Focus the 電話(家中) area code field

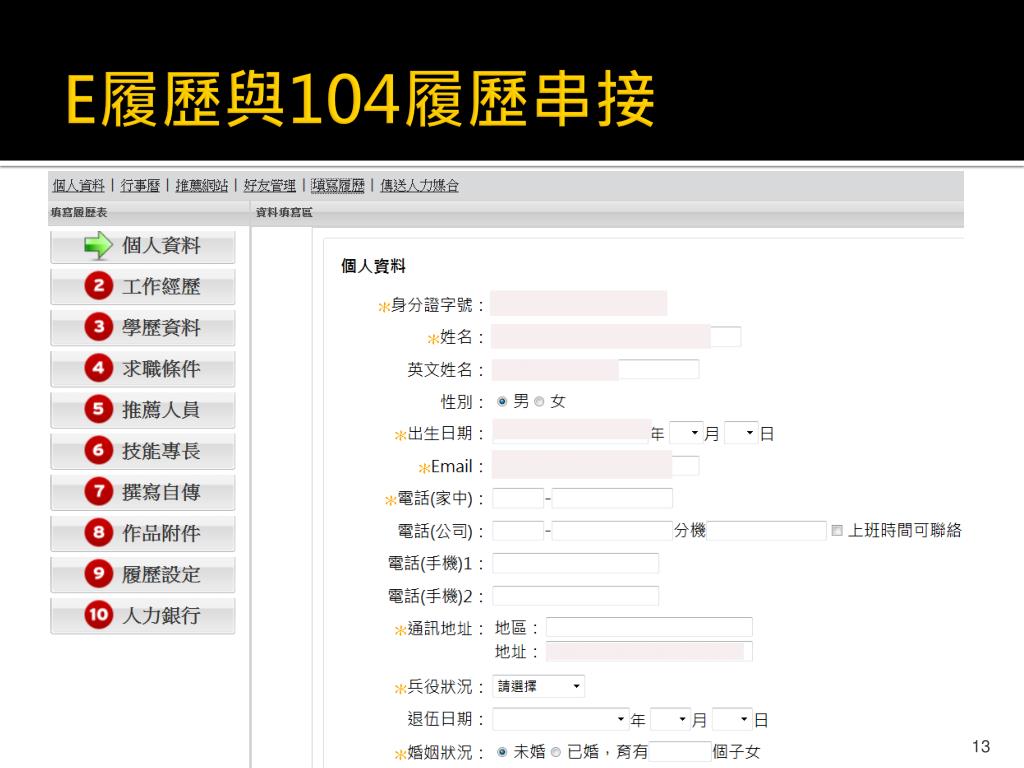(x=518, y=499)
